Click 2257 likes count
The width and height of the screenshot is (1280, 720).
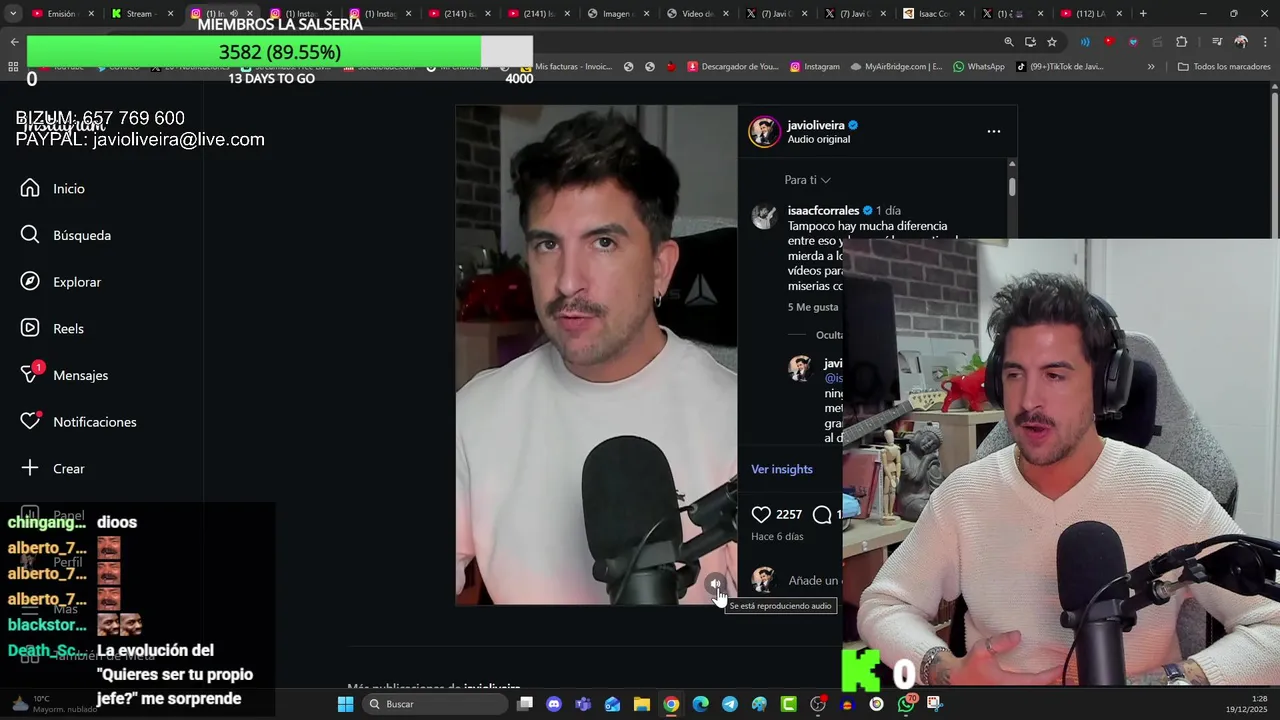pyautogui.click(x=789, y=514)
